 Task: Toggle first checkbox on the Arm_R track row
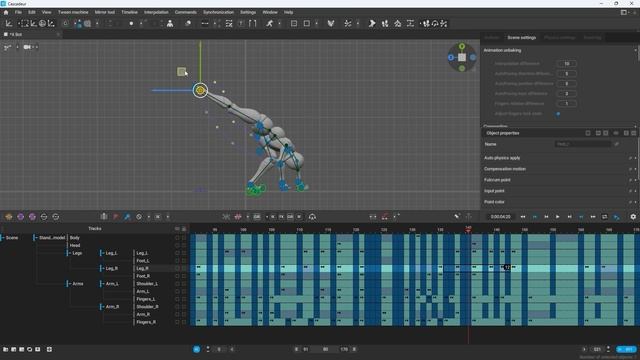(177, 314)
